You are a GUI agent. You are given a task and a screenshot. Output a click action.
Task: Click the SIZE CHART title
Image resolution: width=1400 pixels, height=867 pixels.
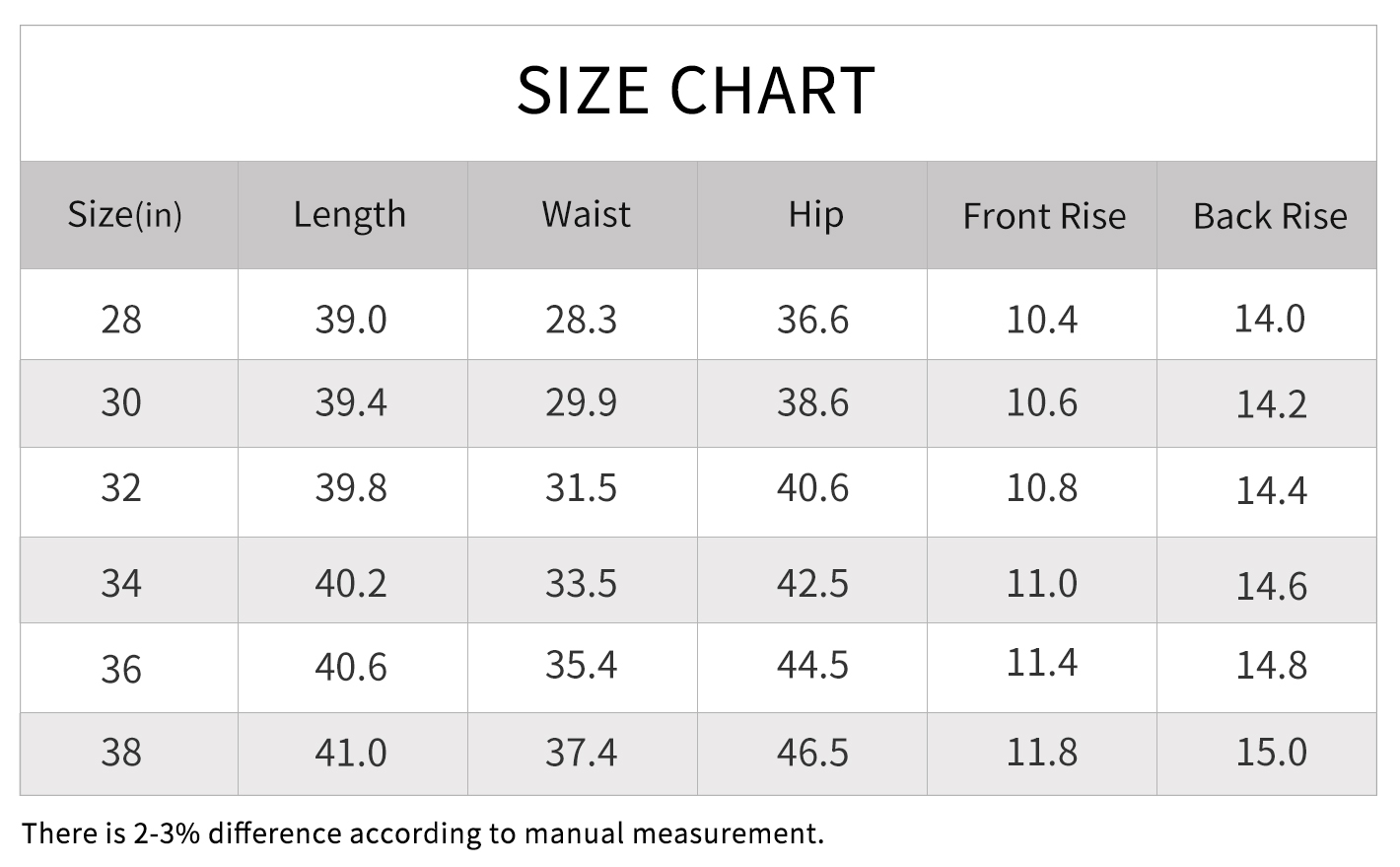[x=696, y=90]
